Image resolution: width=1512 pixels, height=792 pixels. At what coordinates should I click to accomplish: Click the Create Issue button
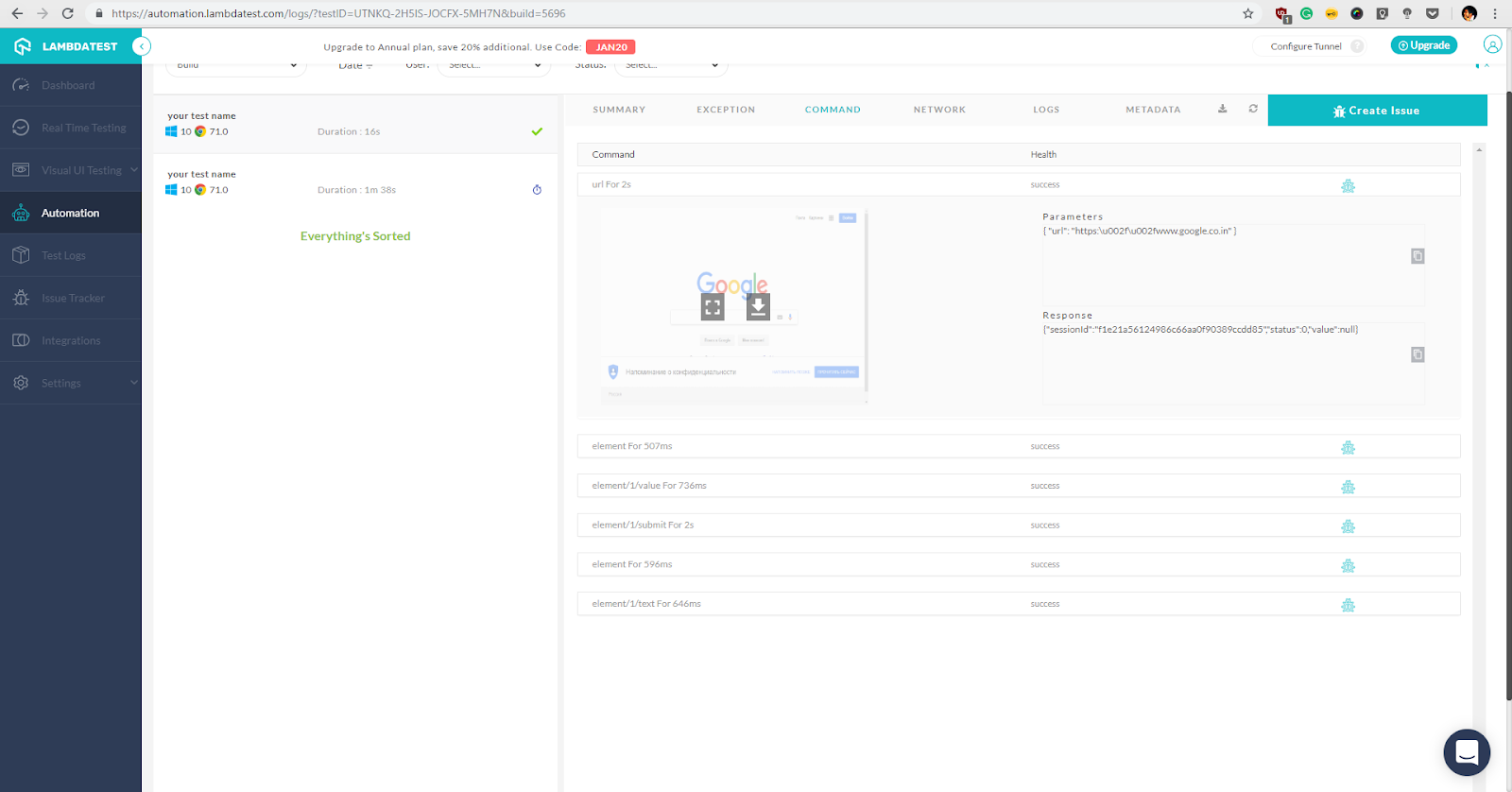[x=1377, y=111]
